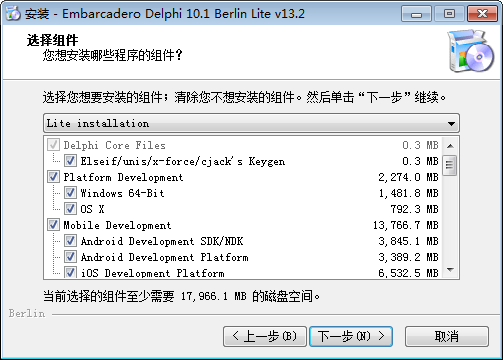Viewport: 503px width, 360px height.
Task: Toggle the Platform Development checkbox
Action: (53, 177)
